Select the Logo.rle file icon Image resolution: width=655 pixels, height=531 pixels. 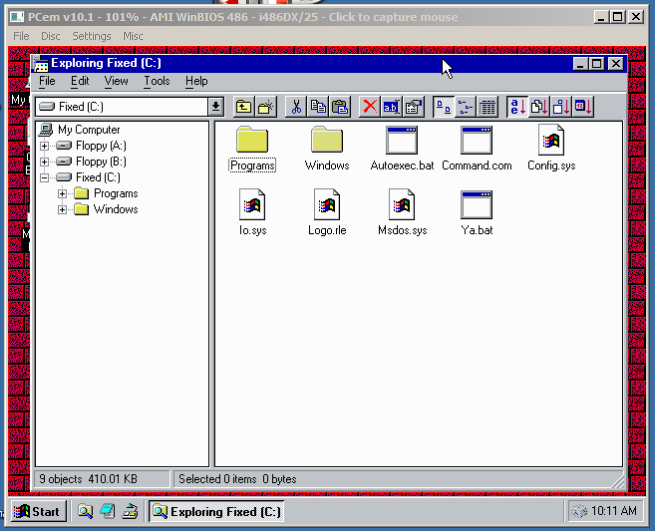327,204
